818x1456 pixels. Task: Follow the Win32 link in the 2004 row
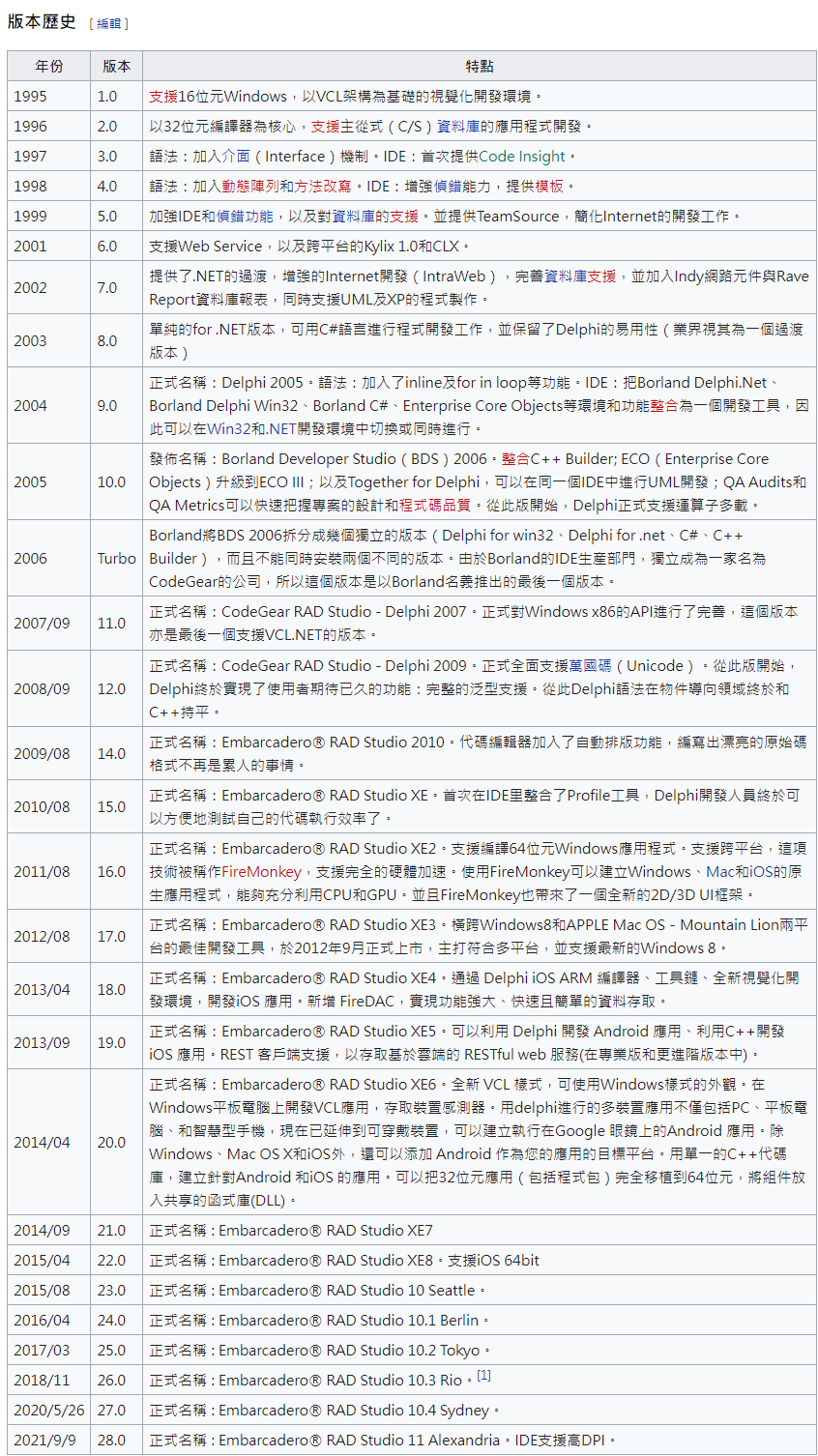click(x=228, y=429)
